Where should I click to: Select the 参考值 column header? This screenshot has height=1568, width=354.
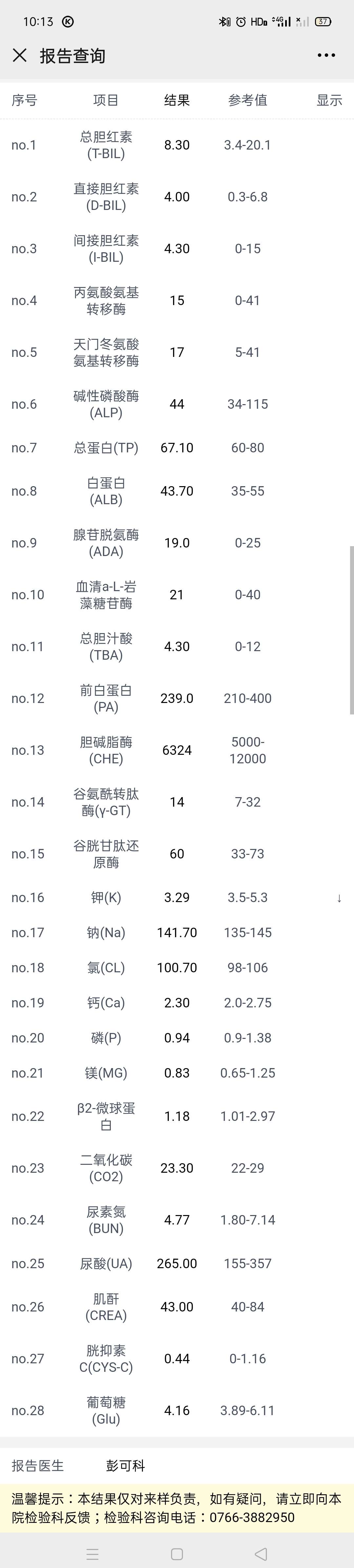click(x=248, y=100)
